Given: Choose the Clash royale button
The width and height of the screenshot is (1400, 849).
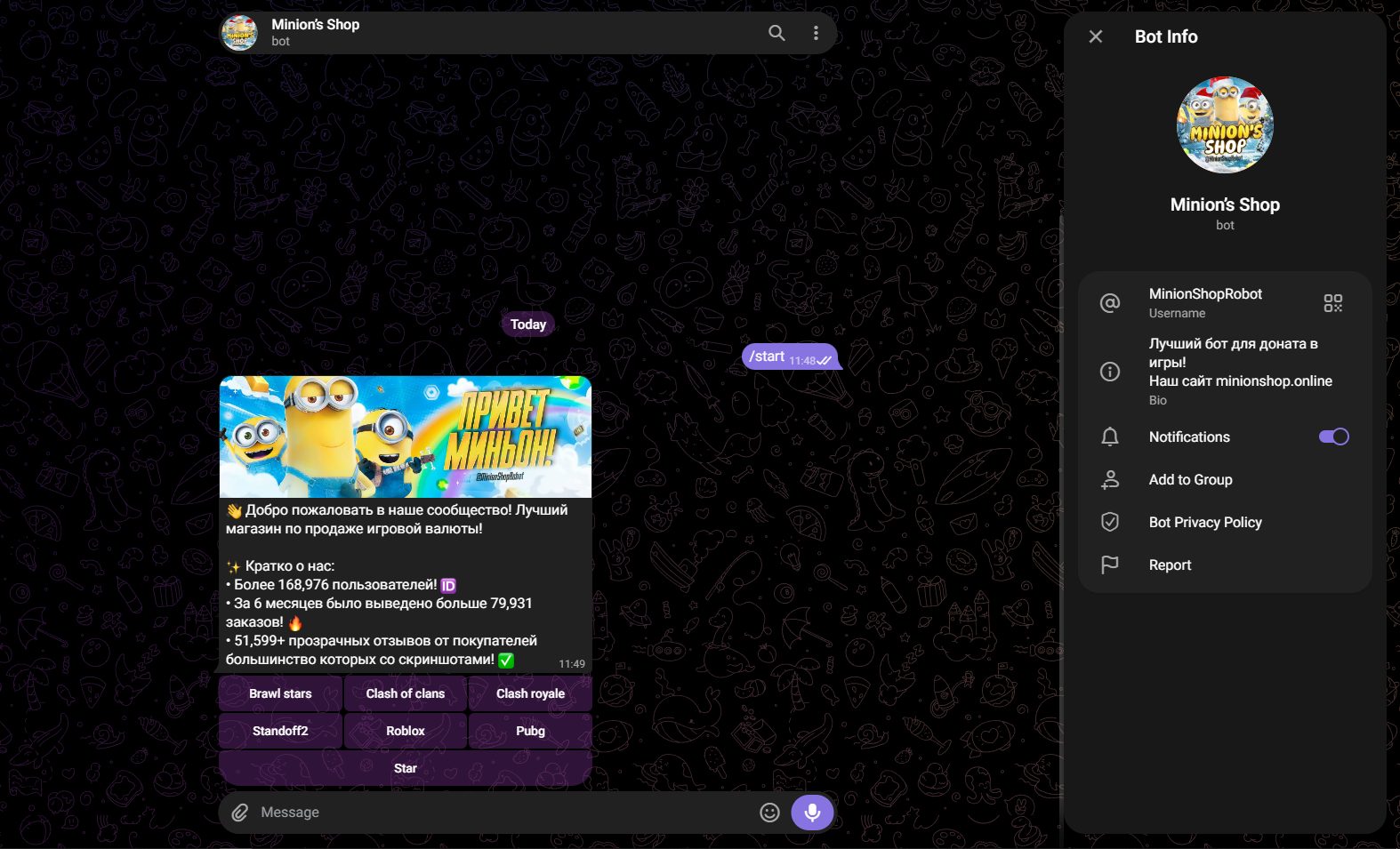Looking at the screenshot, I should coord(530,693).
